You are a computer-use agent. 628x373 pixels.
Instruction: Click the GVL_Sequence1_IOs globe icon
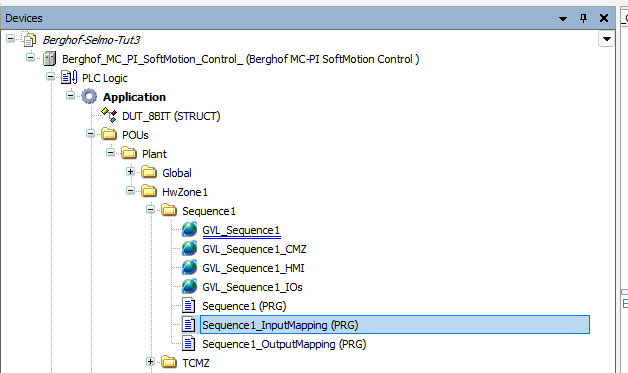[x=189, y=286]
